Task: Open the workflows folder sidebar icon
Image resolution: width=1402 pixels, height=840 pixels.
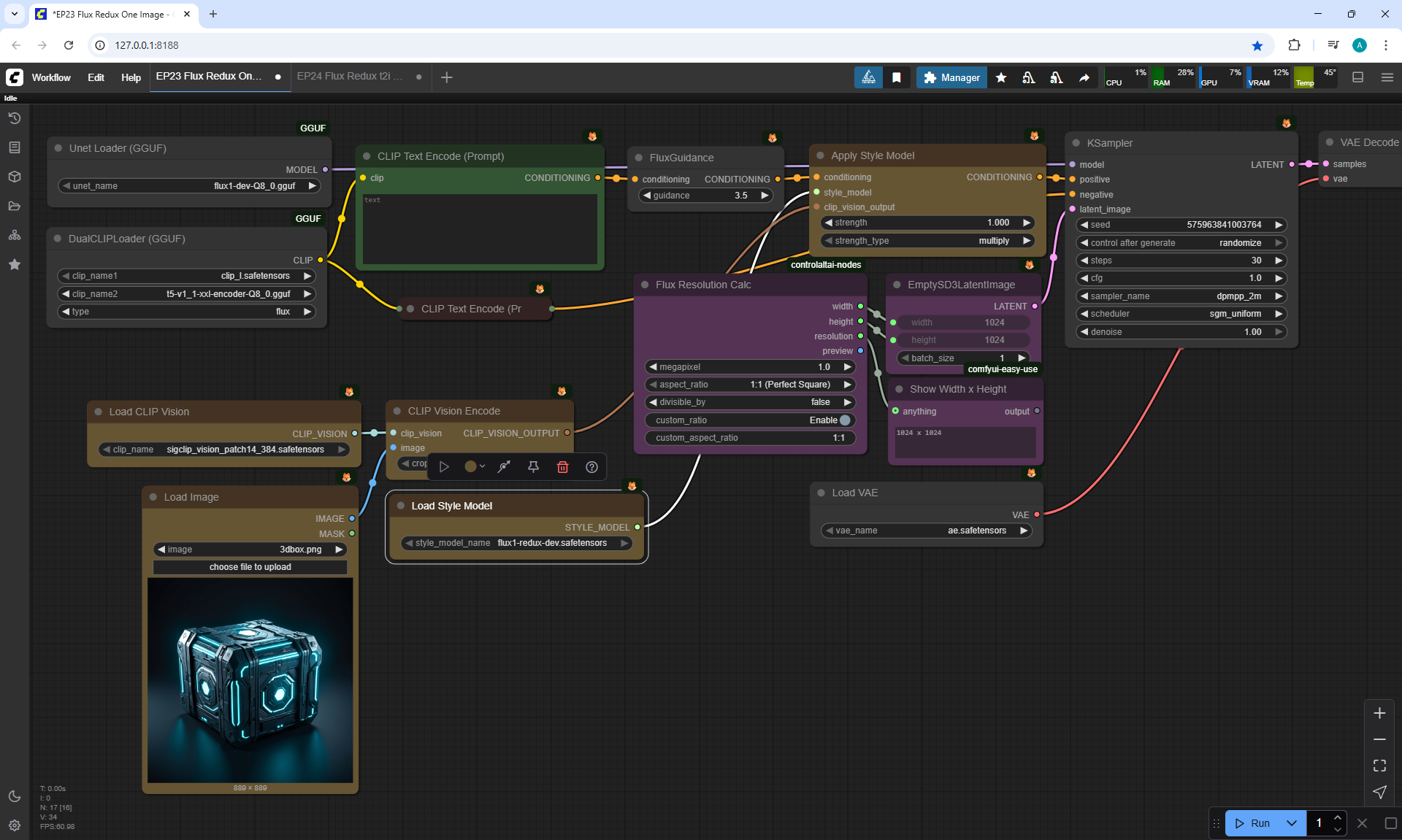Action: click(15, 206)
